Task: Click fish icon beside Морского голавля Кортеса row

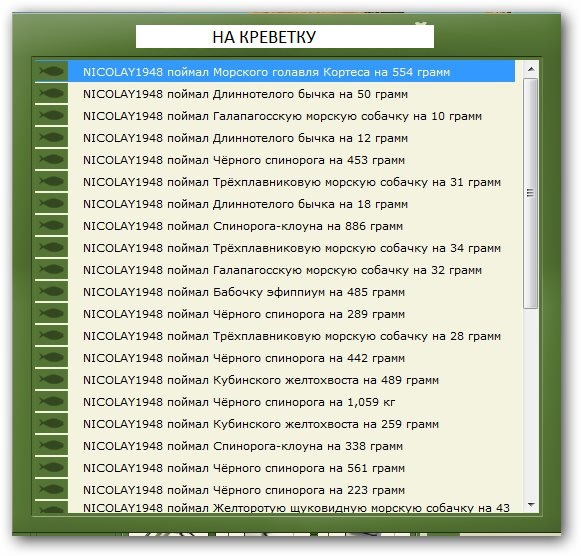Action: (52, 71)
